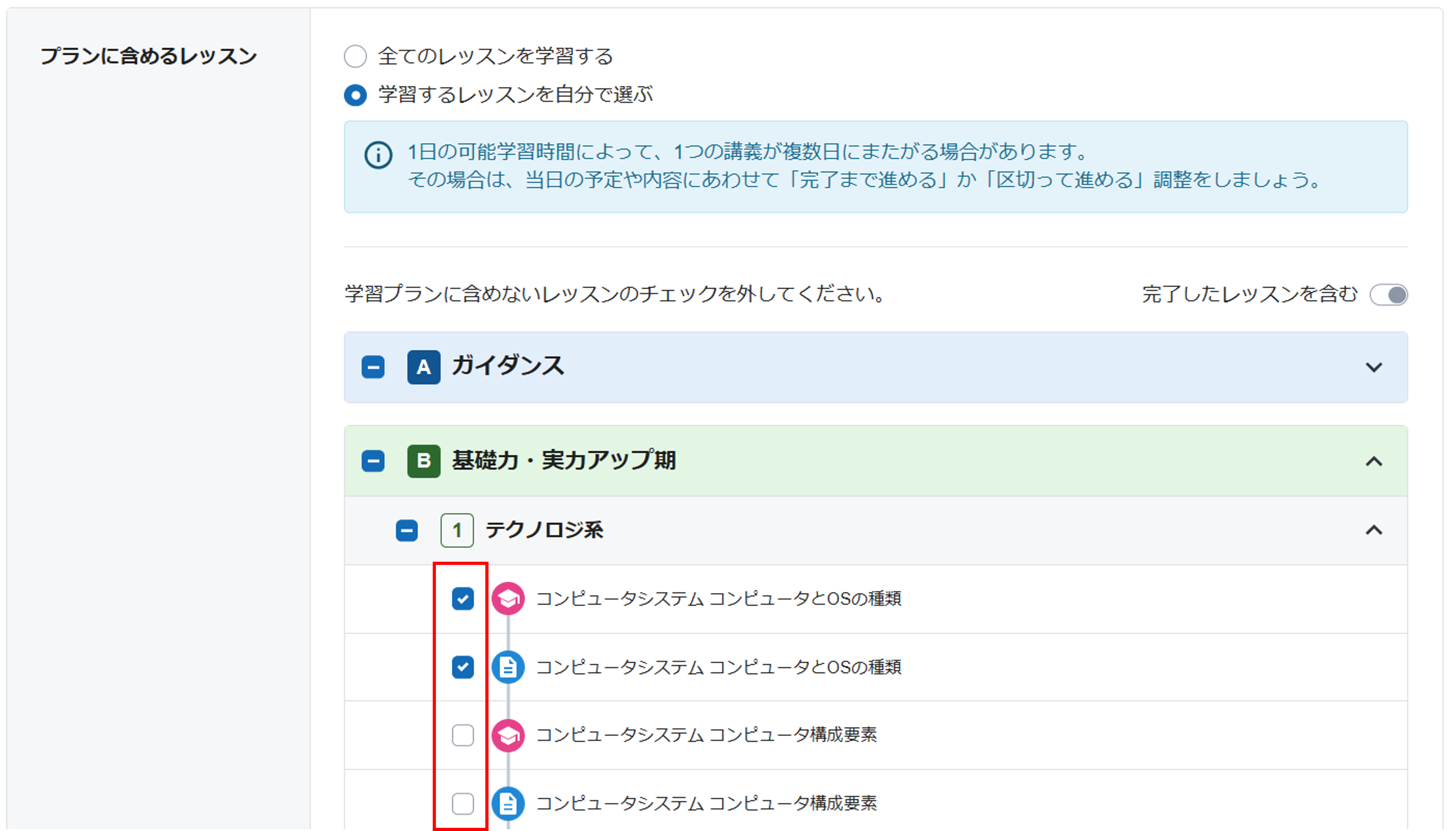Uncheck first コンピュータとOSの種類 lecture checkbox
This screenshot has height=831, width=1456.
coord(463,599)
